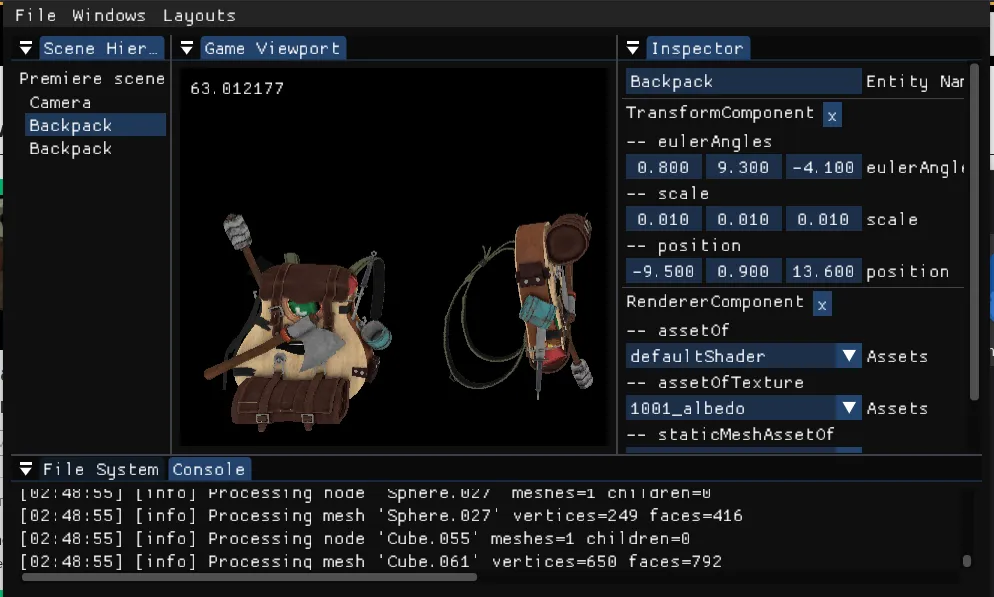Click the Backpack entity name field

point(743,82)
